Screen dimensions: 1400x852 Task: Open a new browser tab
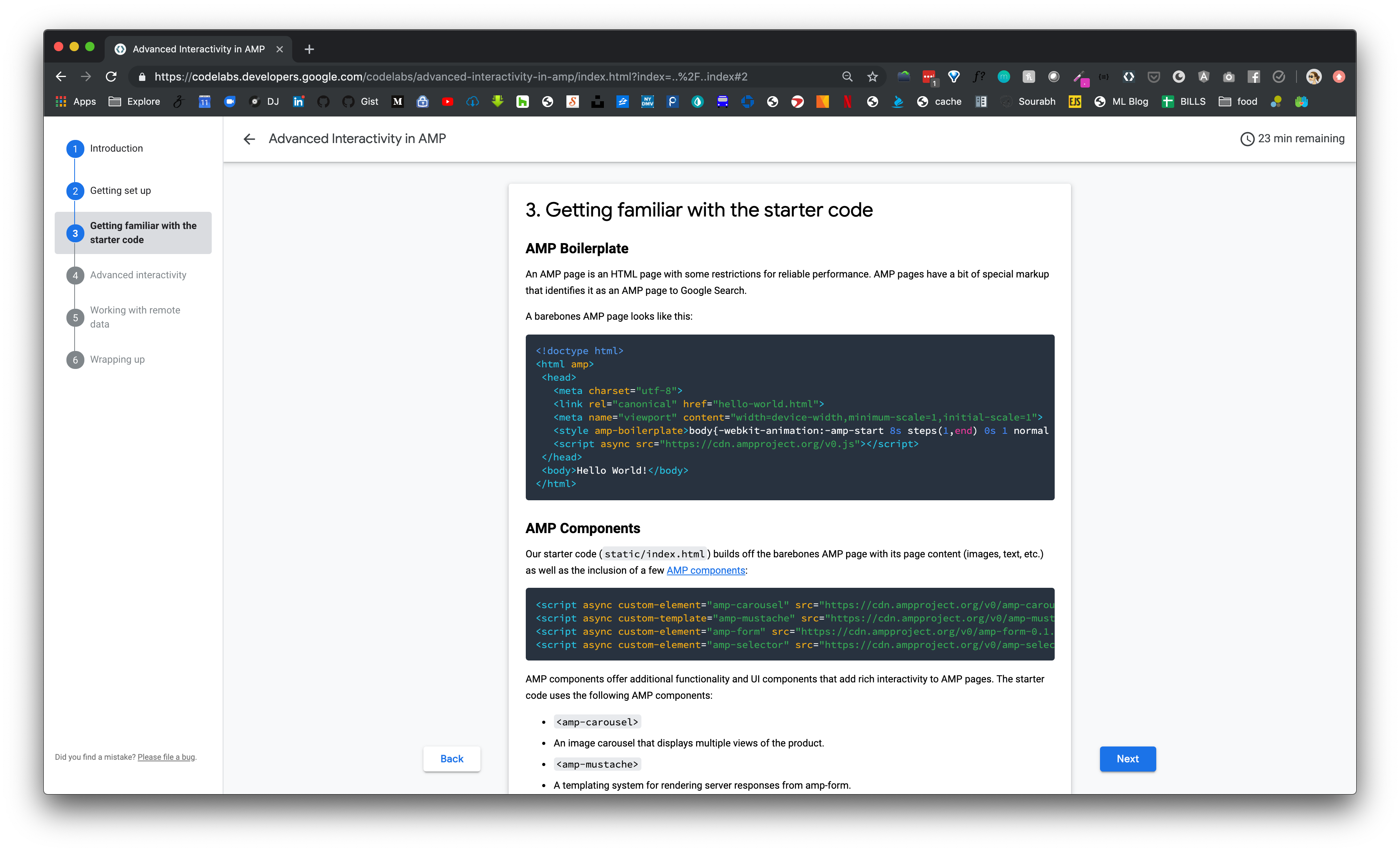pos(309,50)
